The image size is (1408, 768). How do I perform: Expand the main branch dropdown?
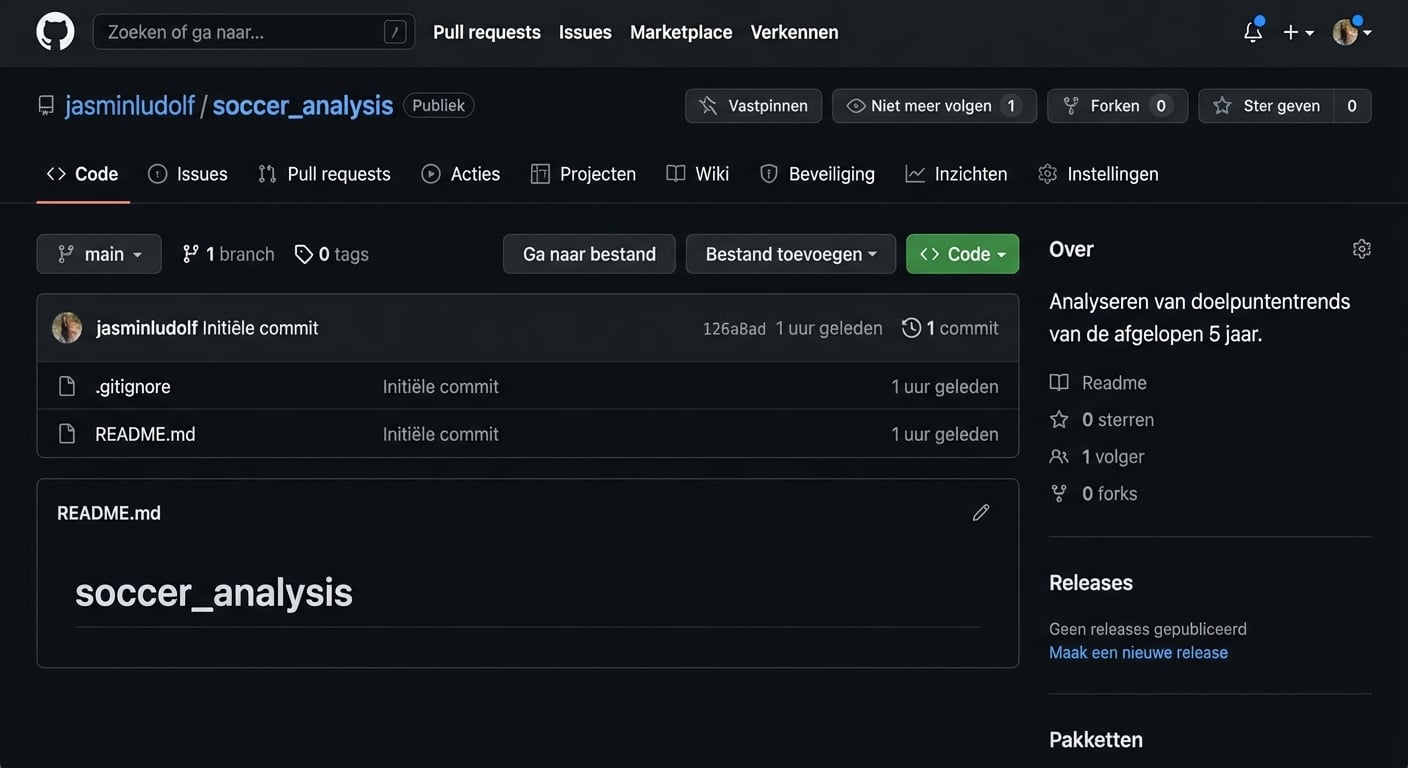coord(99,254)
